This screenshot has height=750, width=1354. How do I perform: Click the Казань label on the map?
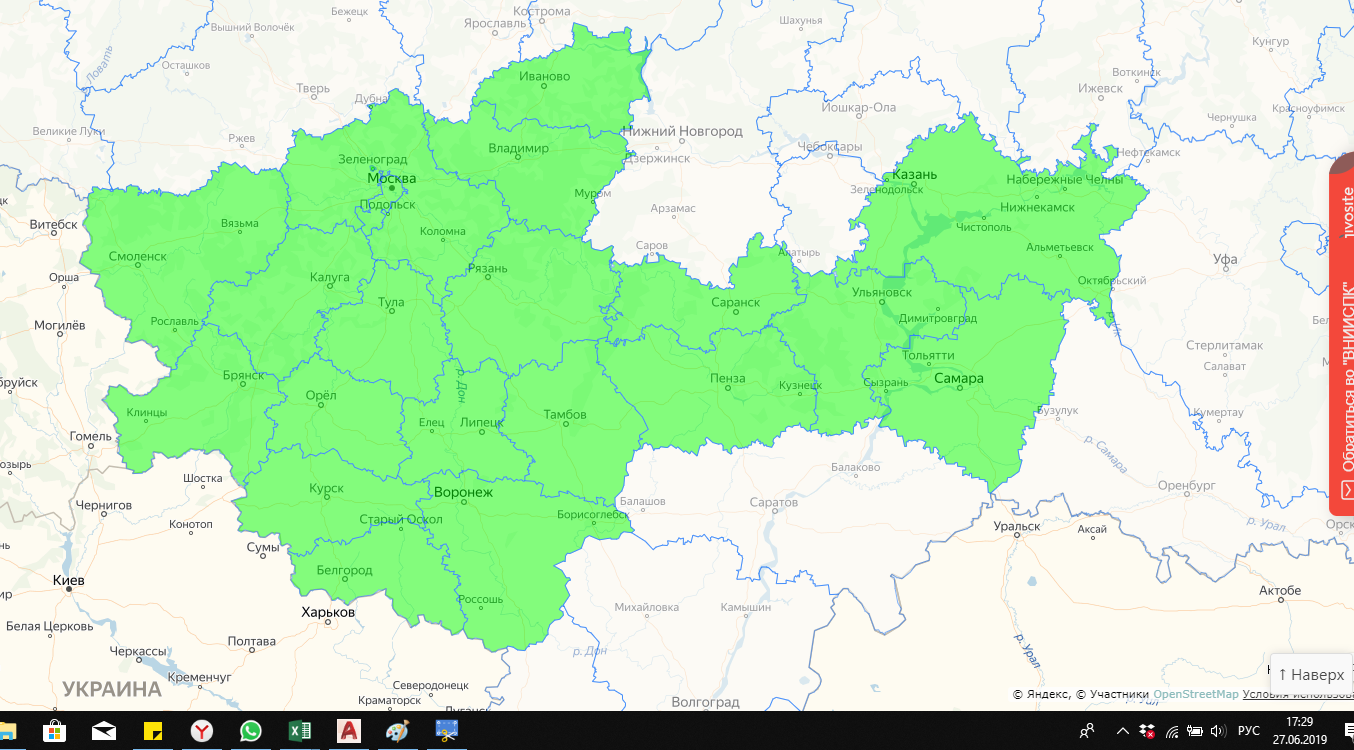click(914, 174)
